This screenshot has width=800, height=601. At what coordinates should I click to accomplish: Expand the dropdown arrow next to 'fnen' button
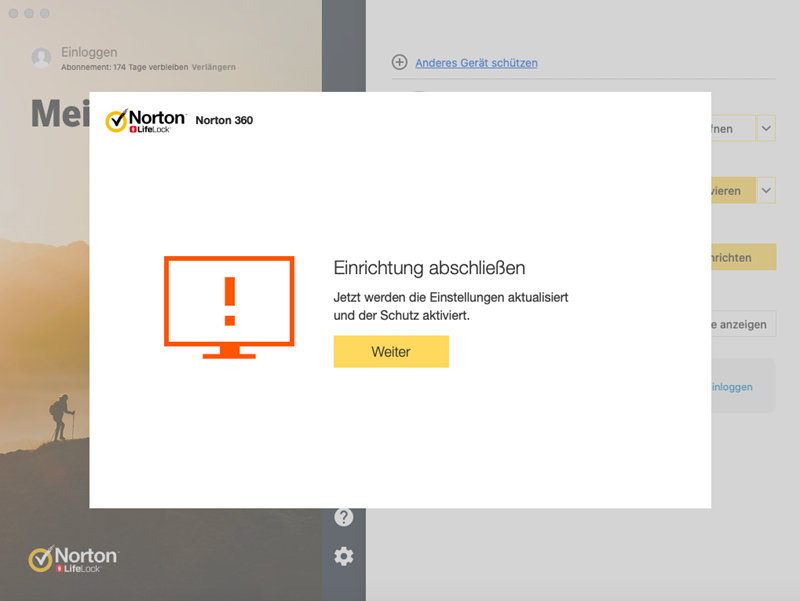766,129
